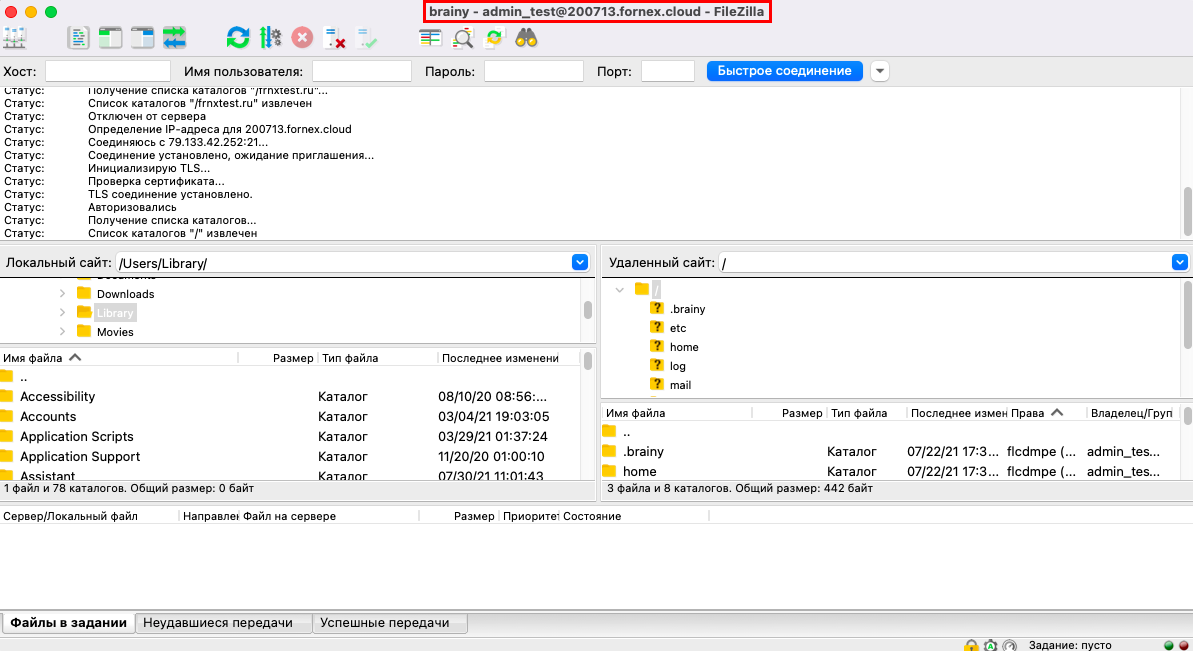
Task: Sort the queue by Состояние column
Action: (x=635, y=516)
